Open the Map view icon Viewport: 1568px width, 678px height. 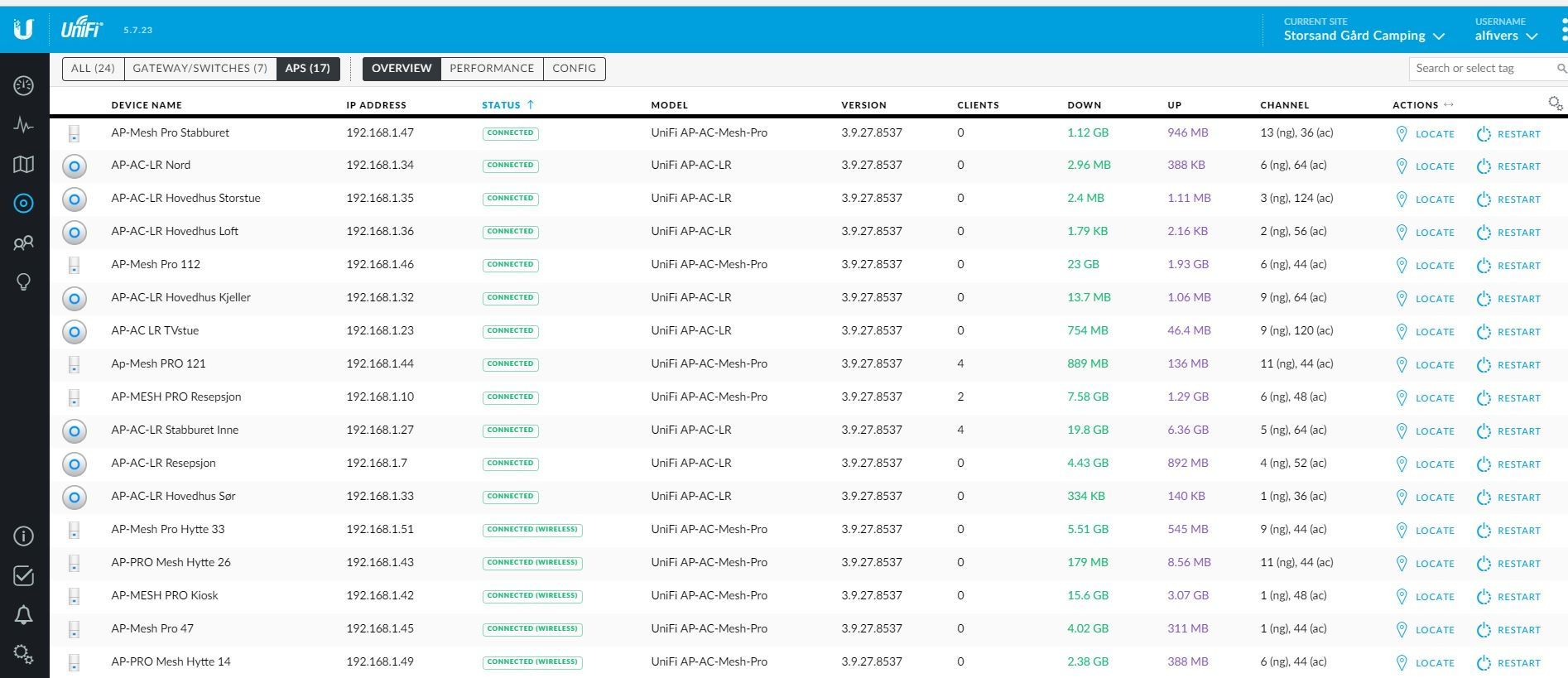tap(23, 164)
